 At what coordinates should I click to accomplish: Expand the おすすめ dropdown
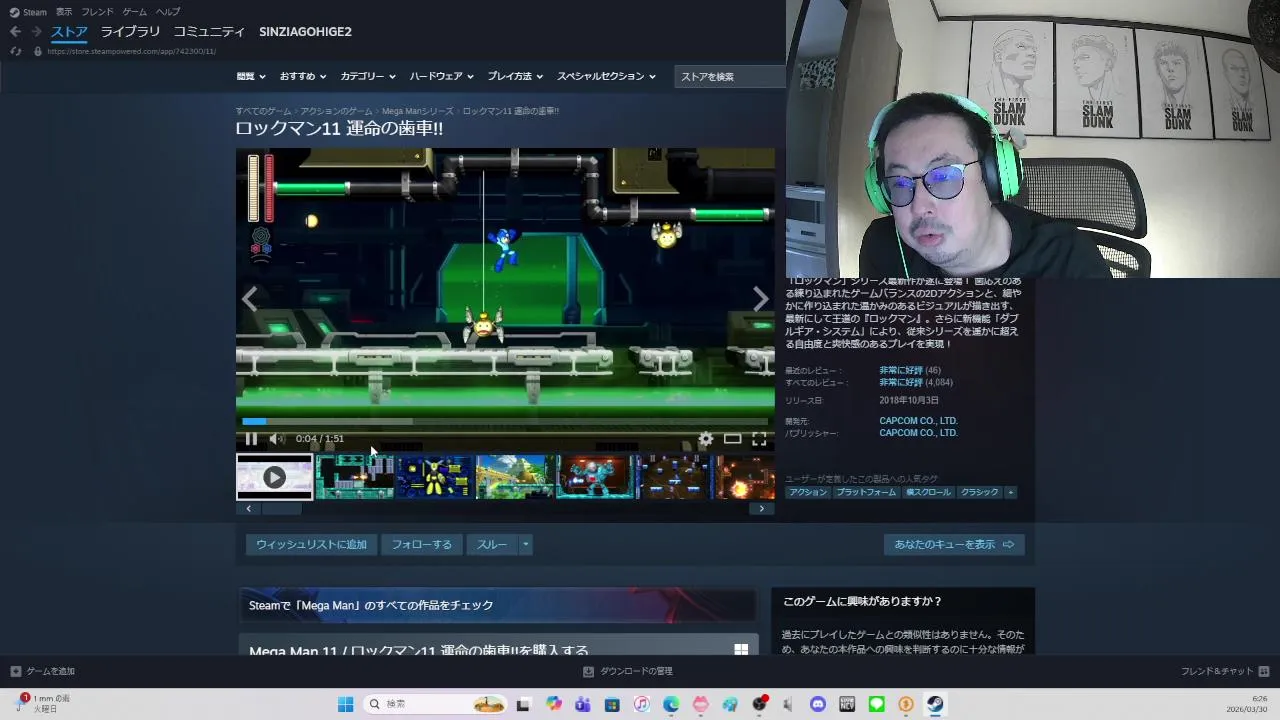(303, 76)
